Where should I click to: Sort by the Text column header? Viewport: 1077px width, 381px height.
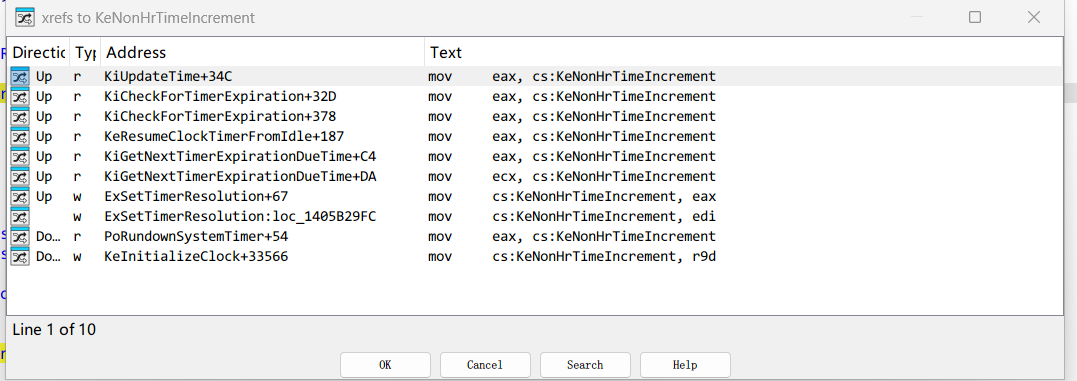(743, 52)
